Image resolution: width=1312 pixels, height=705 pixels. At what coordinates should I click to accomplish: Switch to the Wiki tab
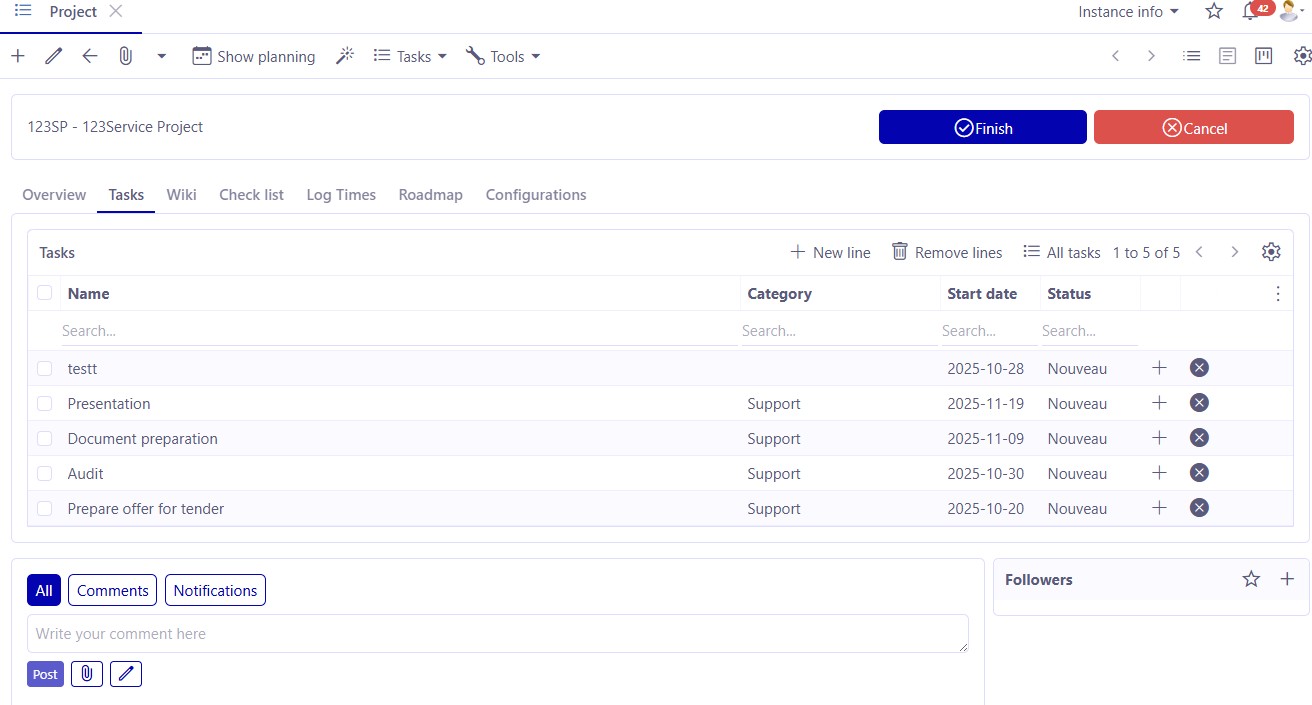click(x=181, y=194)
